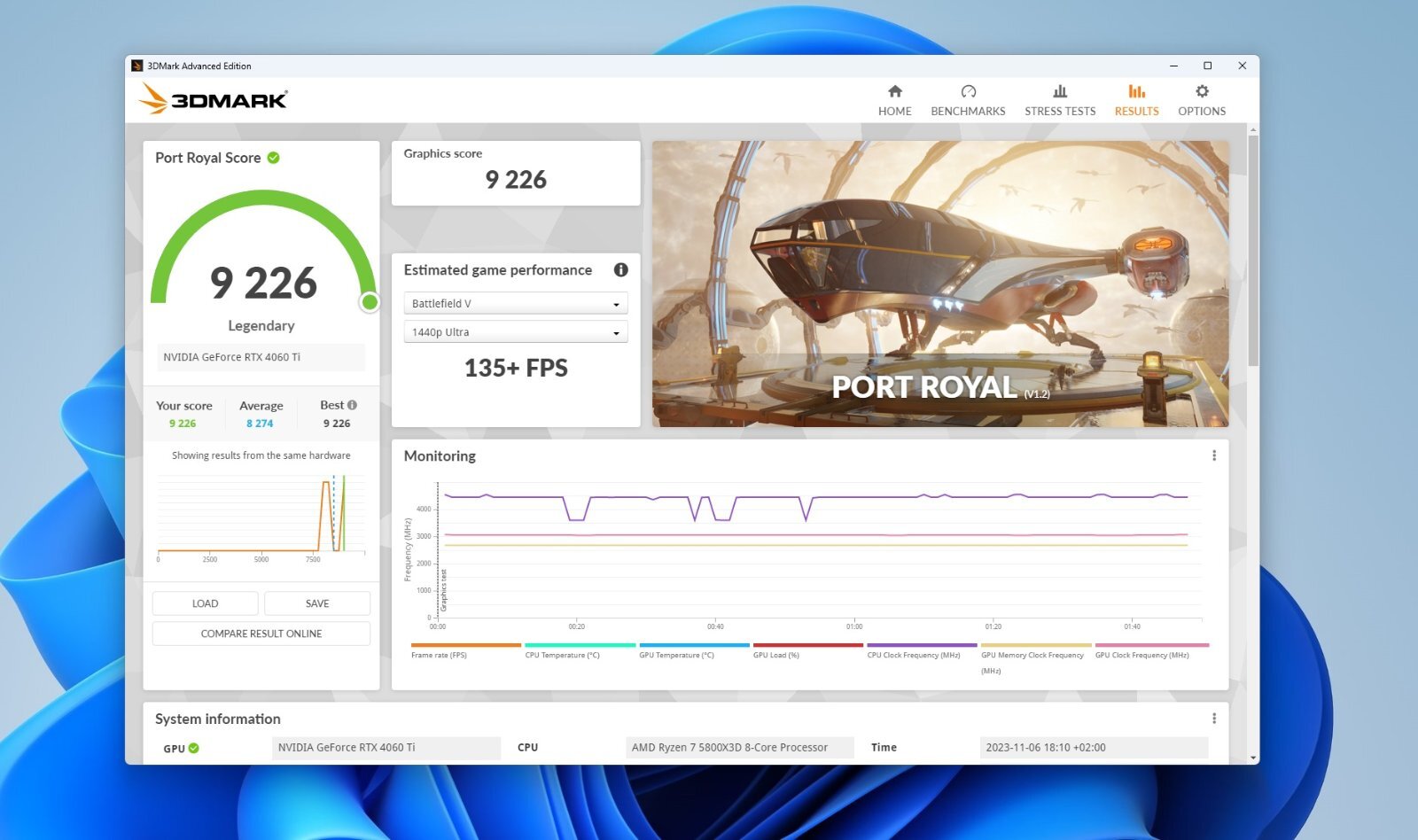Click Your score value 9 226
Viewport: 1418px width, 840px height.
183,424
